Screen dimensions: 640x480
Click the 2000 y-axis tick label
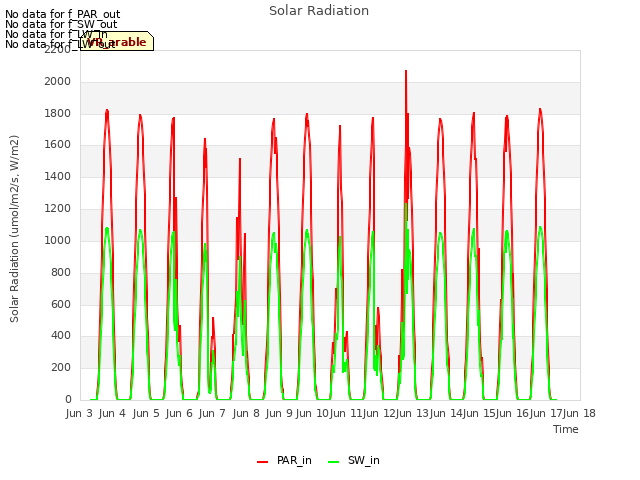point(58,82)
